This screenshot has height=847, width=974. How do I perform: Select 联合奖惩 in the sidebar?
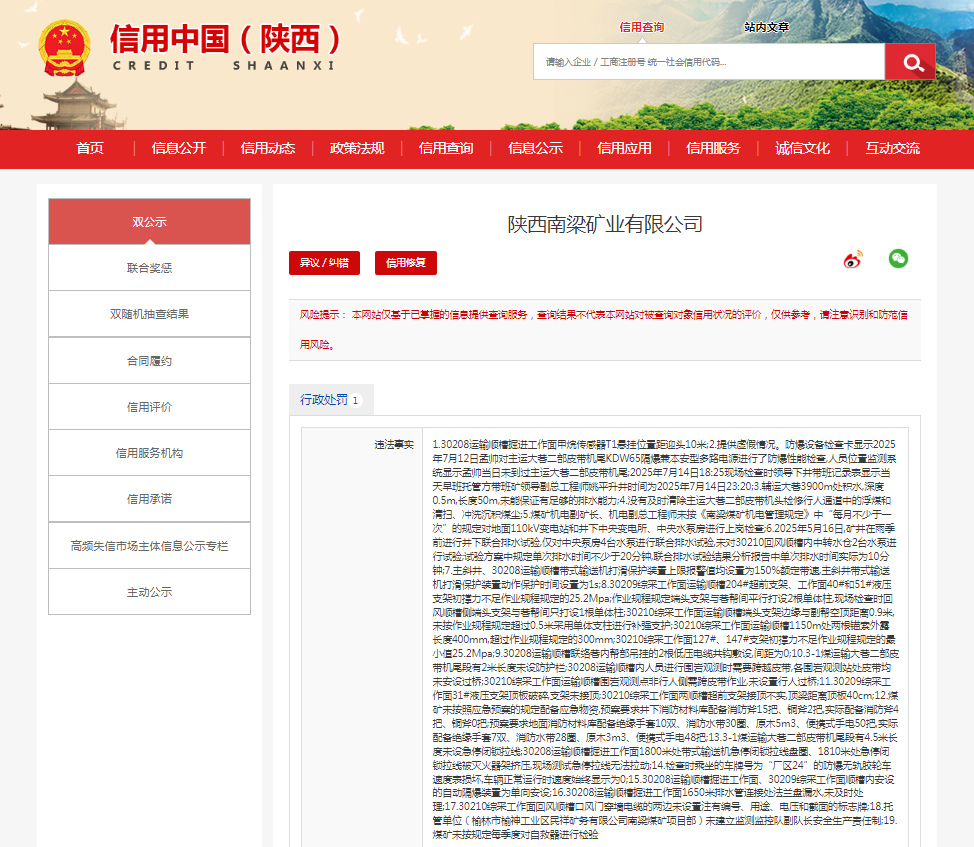tap(150, 268)
